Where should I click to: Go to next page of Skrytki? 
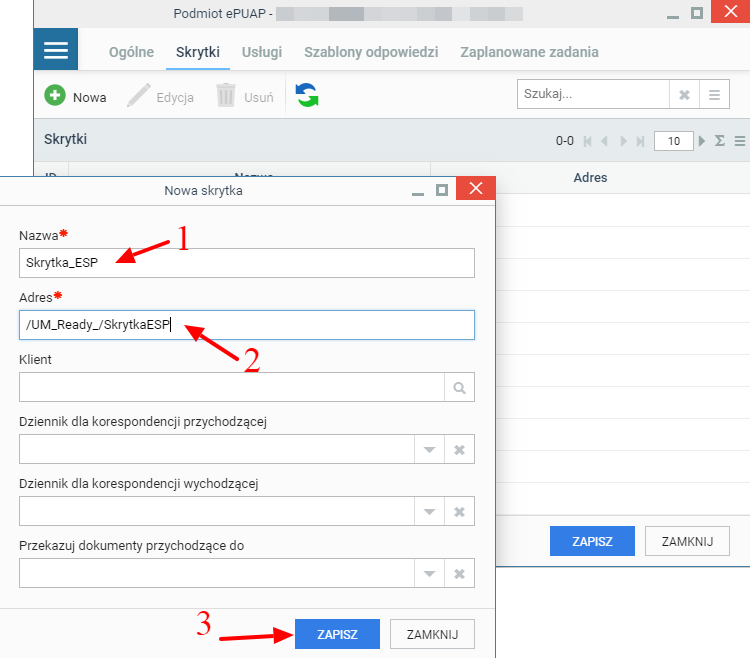click(x=623, y=141)
